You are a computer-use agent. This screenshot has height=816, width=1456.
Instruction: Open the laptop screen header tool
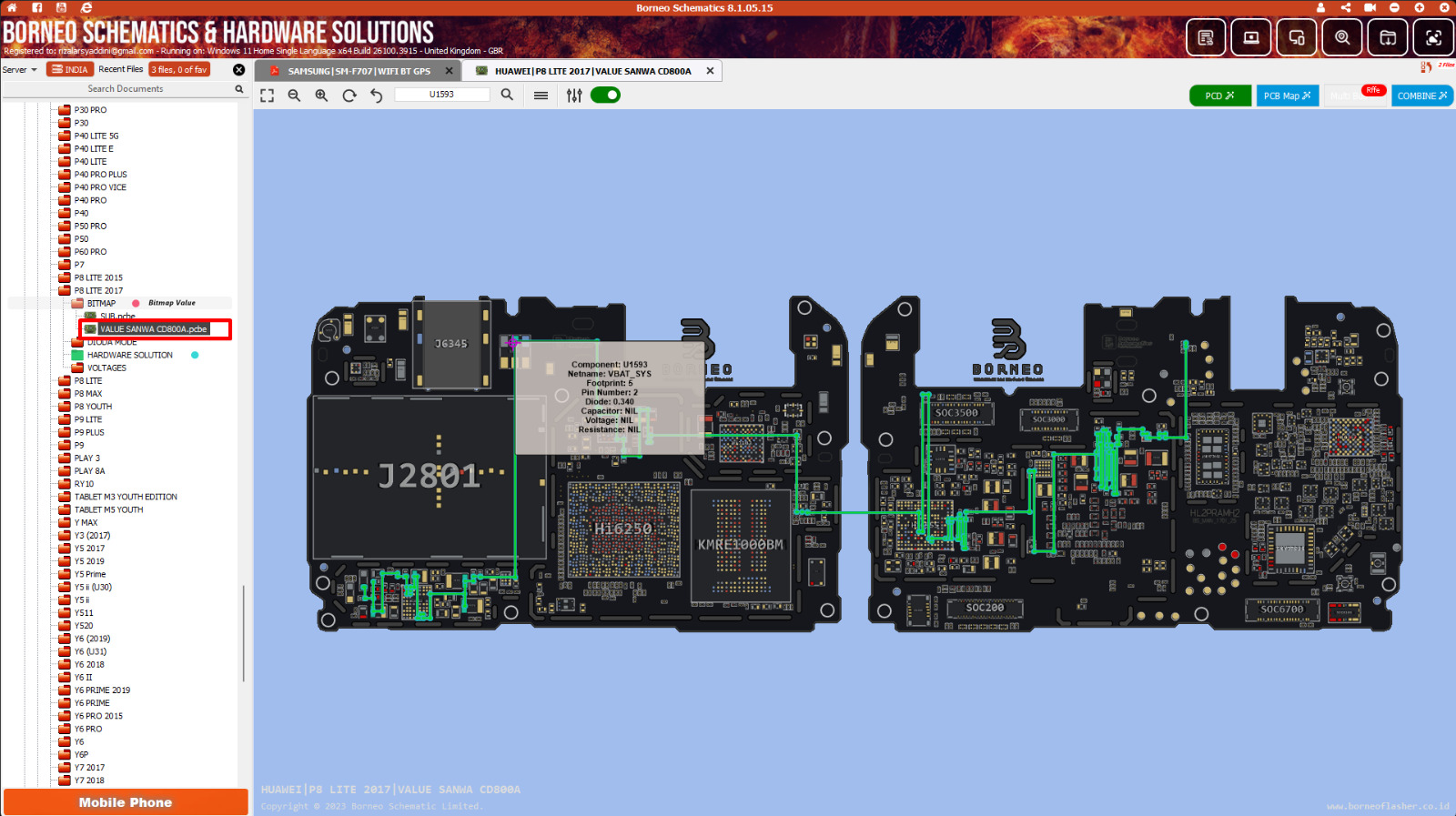[1251, 37]
